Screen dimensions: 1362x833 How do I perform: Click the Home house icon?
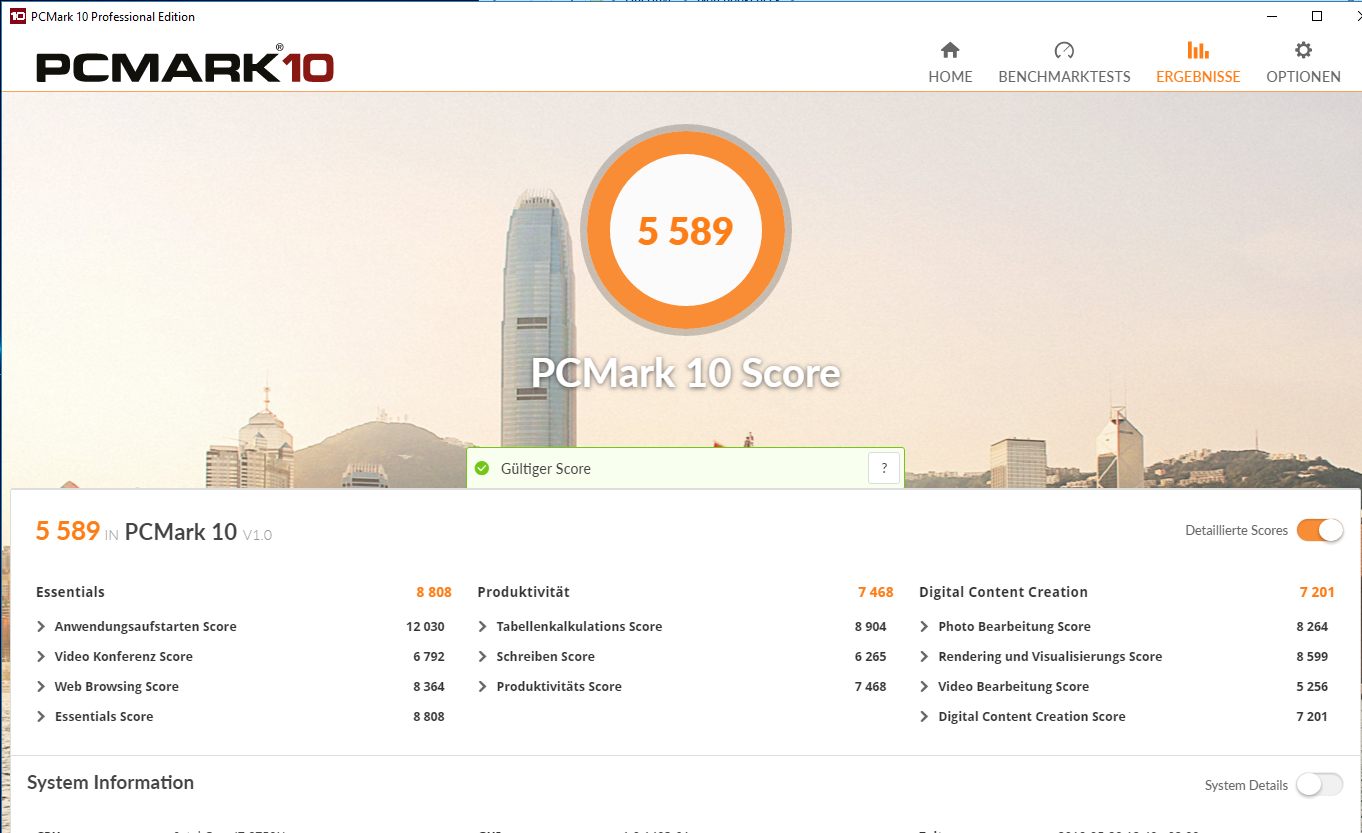pos(950,50)
